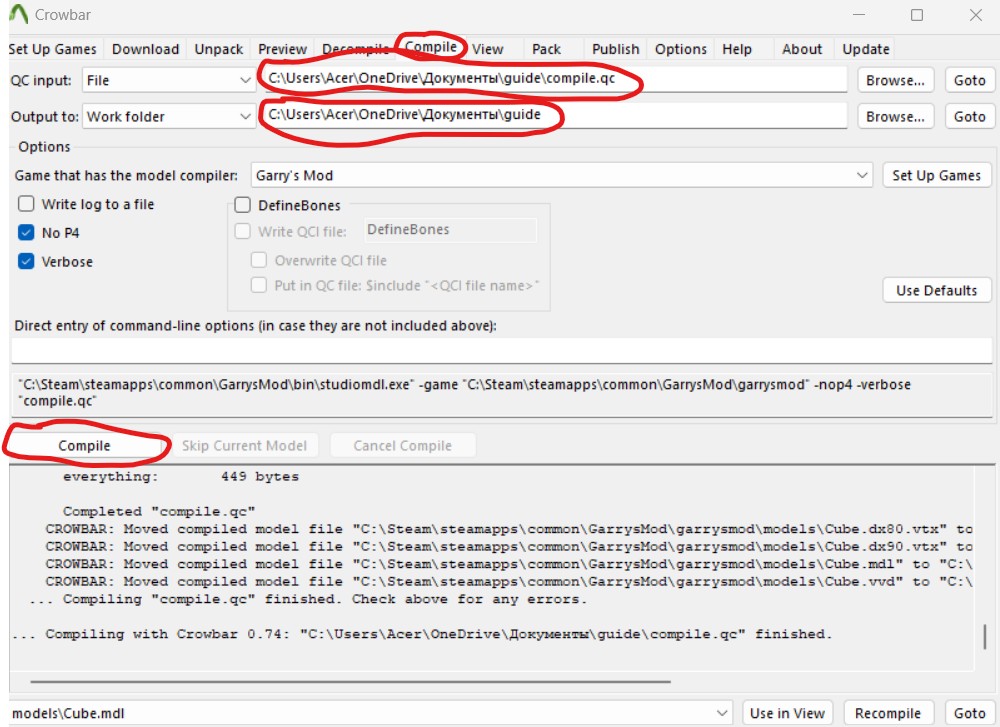Go to the QC input file location
The height and width of the screenshot is (727, 1000).
(x=969, y=80)
